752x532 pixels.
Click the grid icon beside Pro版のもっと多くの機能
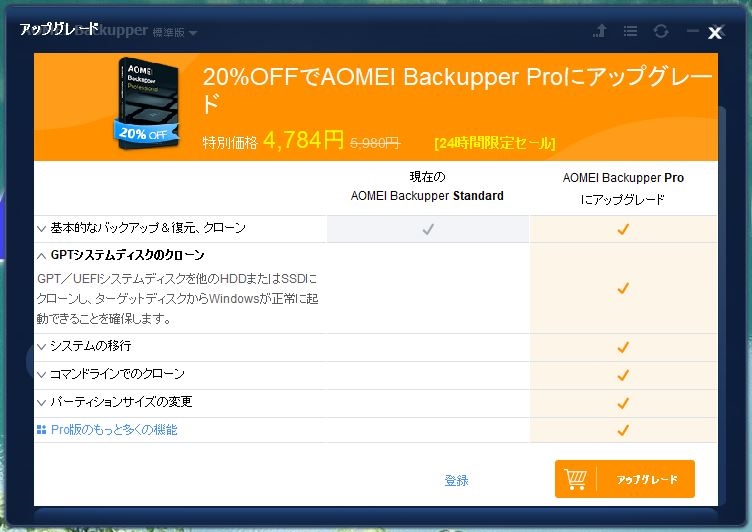coord(42,429)
